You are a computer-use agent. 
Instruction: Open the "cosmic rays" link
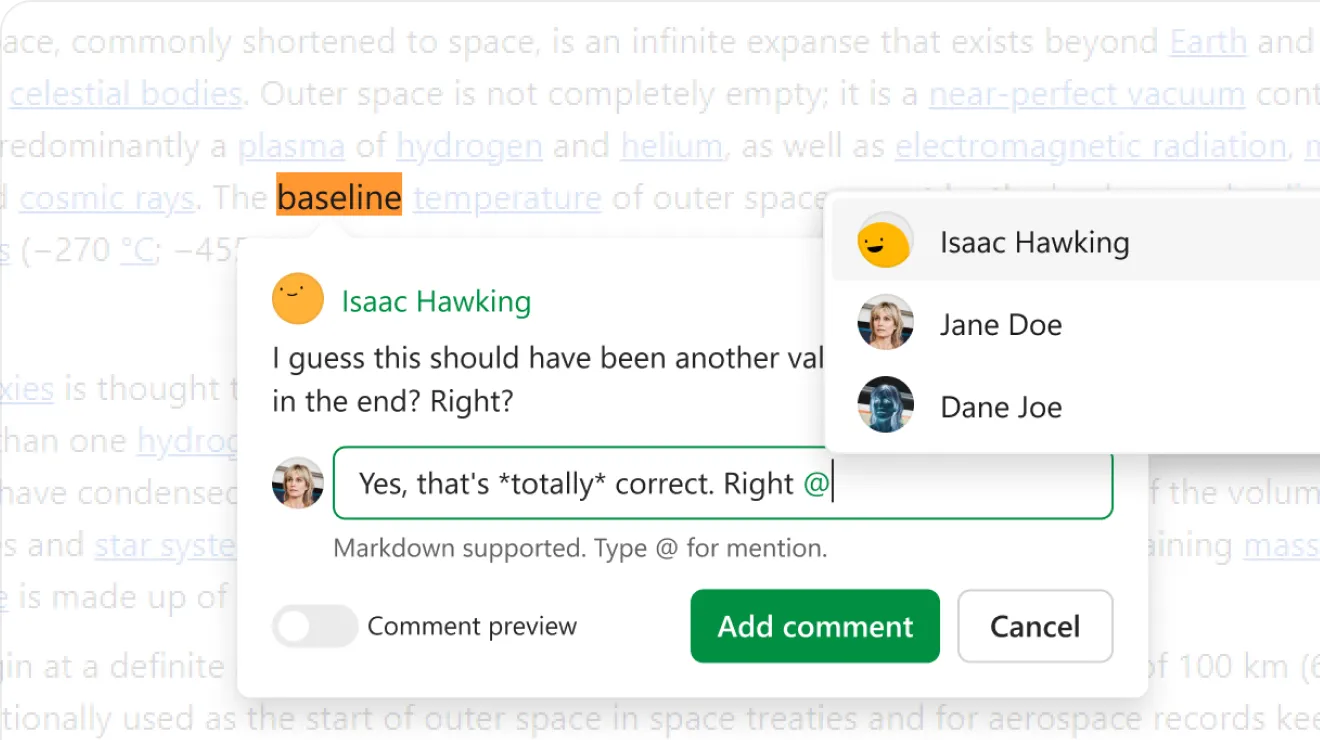pos(106,198)
